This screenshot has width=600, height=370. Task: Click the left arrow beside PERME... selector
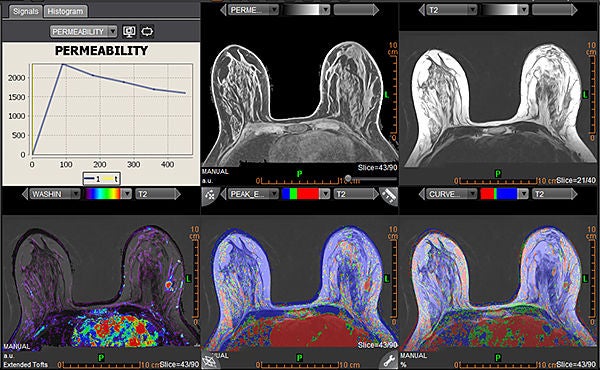pos(223,10)
